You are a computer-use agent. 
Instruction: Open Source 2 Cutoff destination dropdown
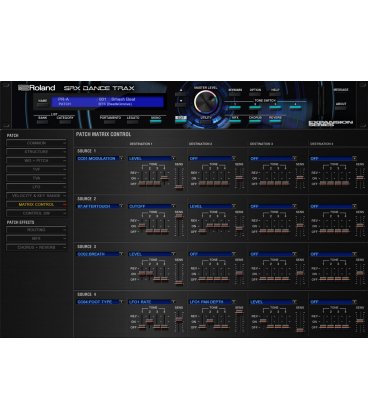(x=152, y=206)
